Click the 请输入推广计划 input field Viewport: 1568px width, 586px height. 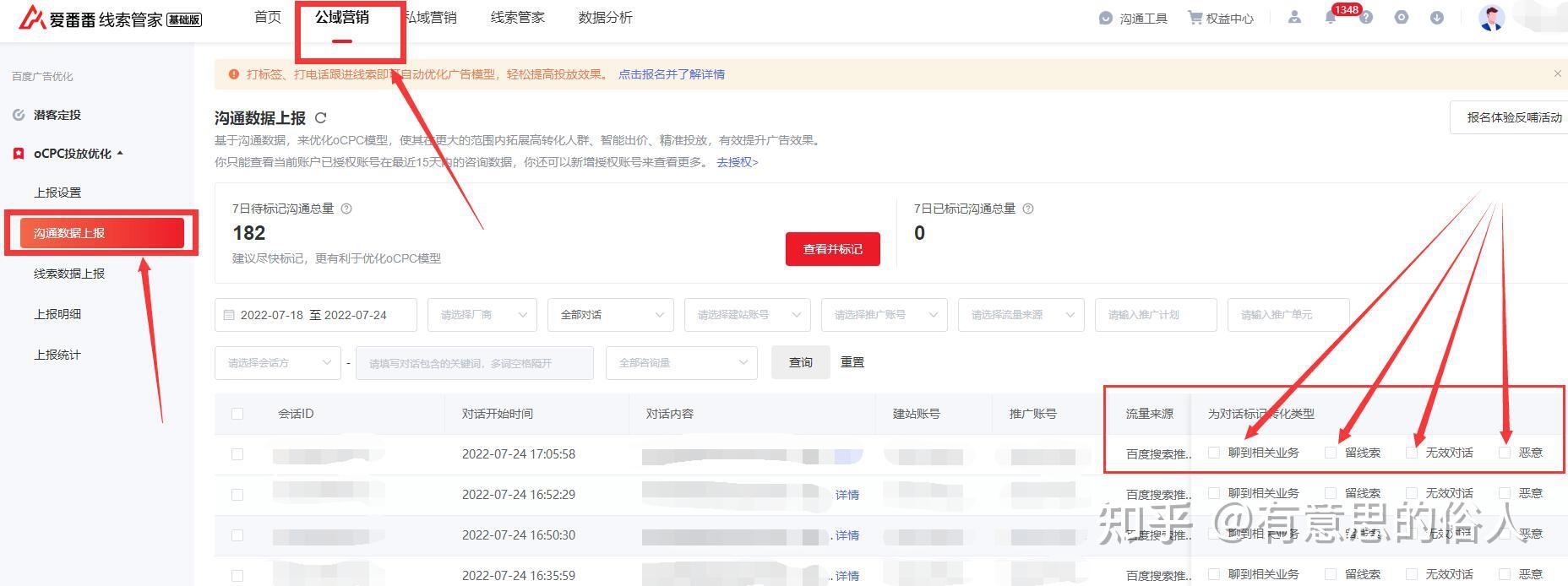click(x=1156, y=315)
